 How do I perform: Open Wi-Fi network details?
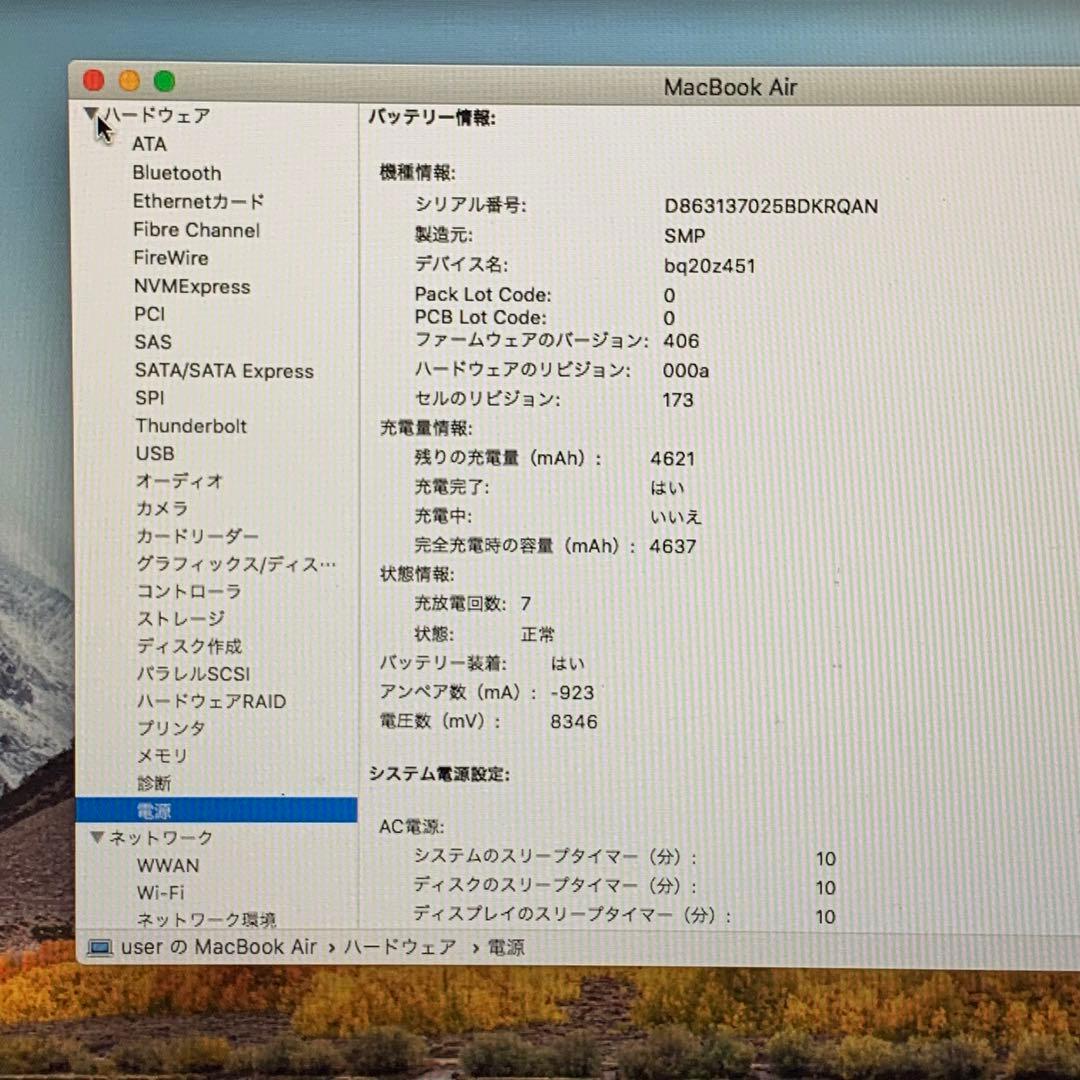160,893
